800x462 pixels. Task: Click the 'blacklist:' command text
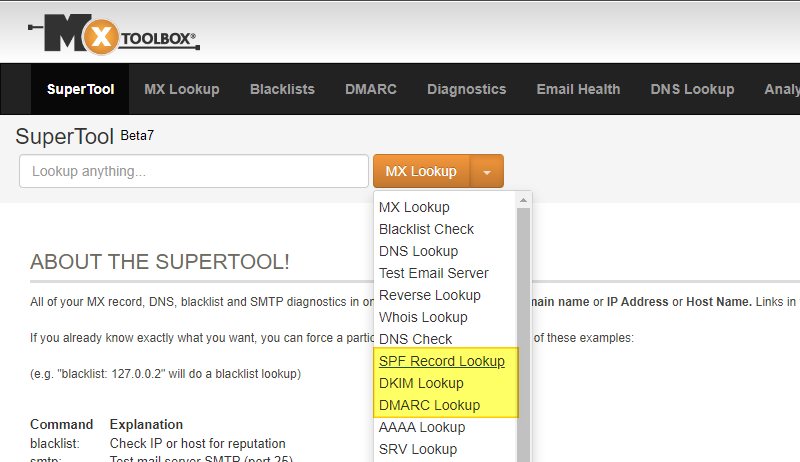55,443
